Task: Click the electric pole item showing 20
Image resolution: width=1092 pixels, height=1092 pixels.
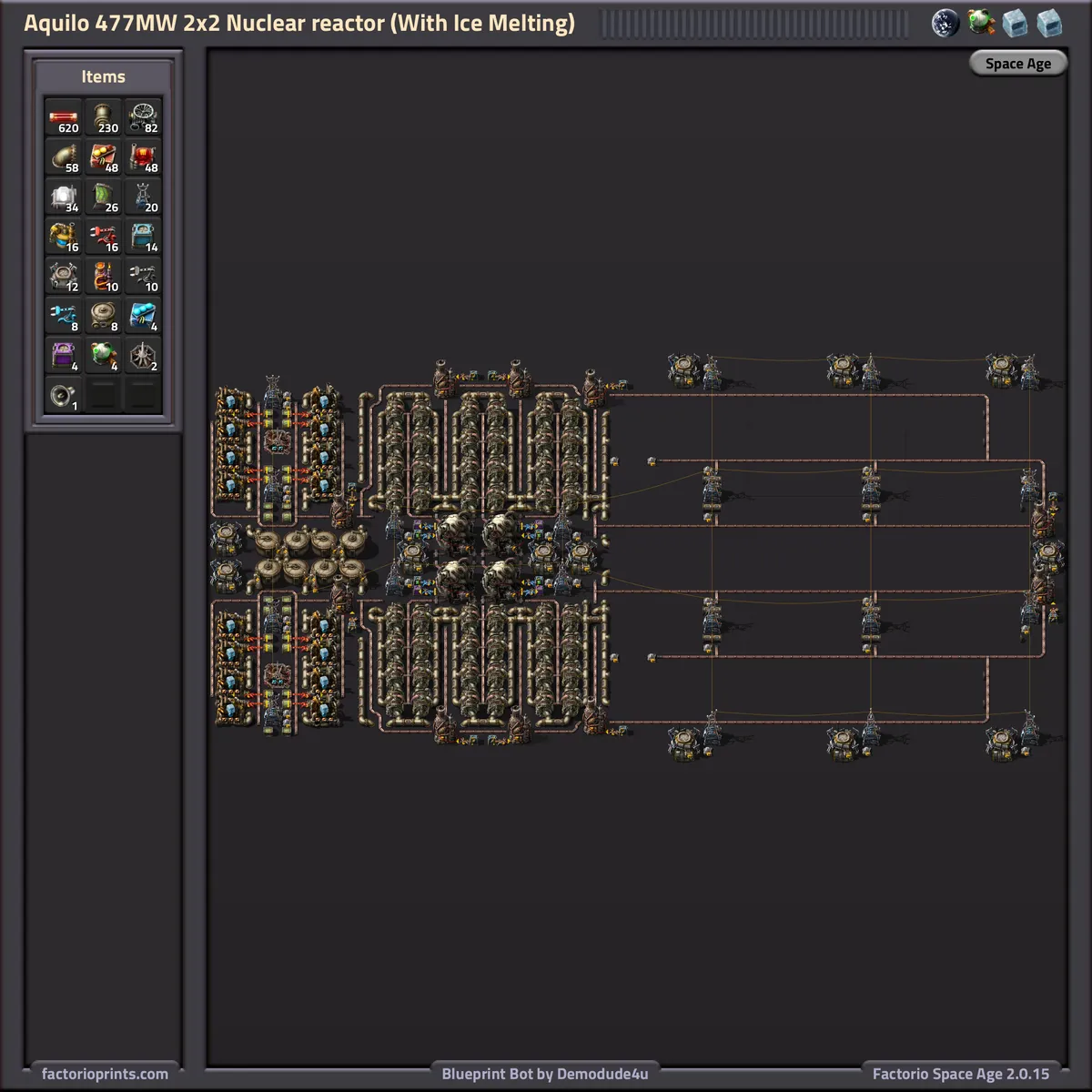Action: [x=144, y=197]
